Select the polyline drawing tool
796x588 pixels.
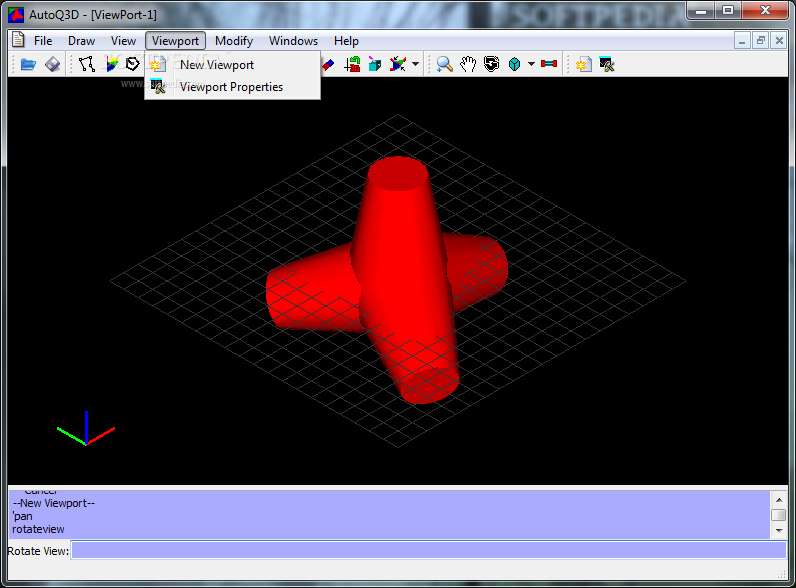tap(87, 64)
